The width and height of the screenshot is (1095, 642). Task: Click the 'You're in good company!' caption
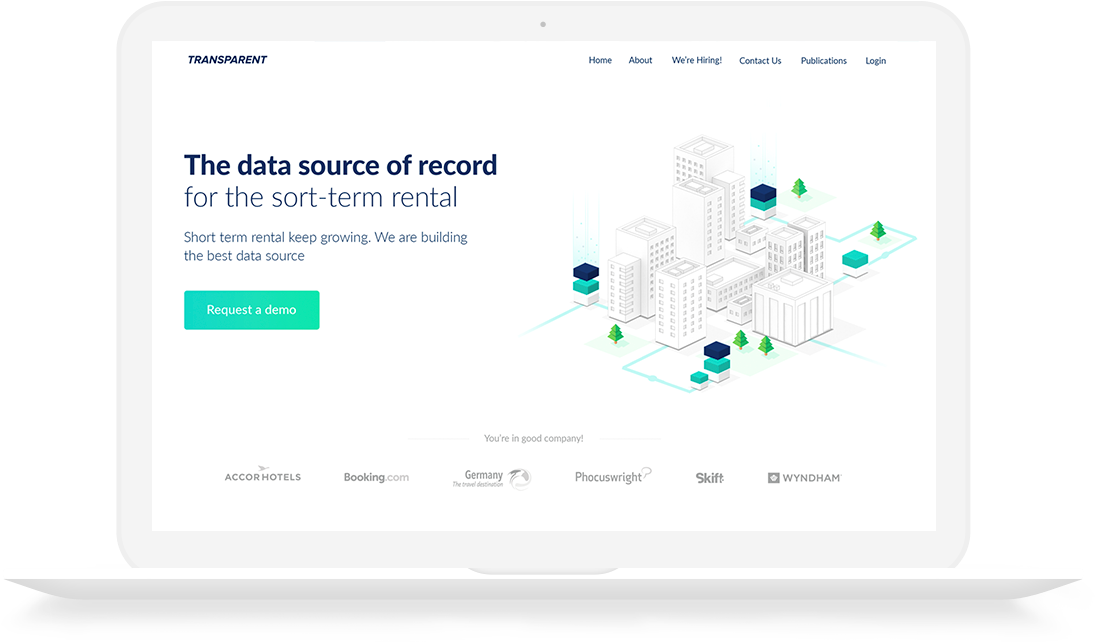534,438
